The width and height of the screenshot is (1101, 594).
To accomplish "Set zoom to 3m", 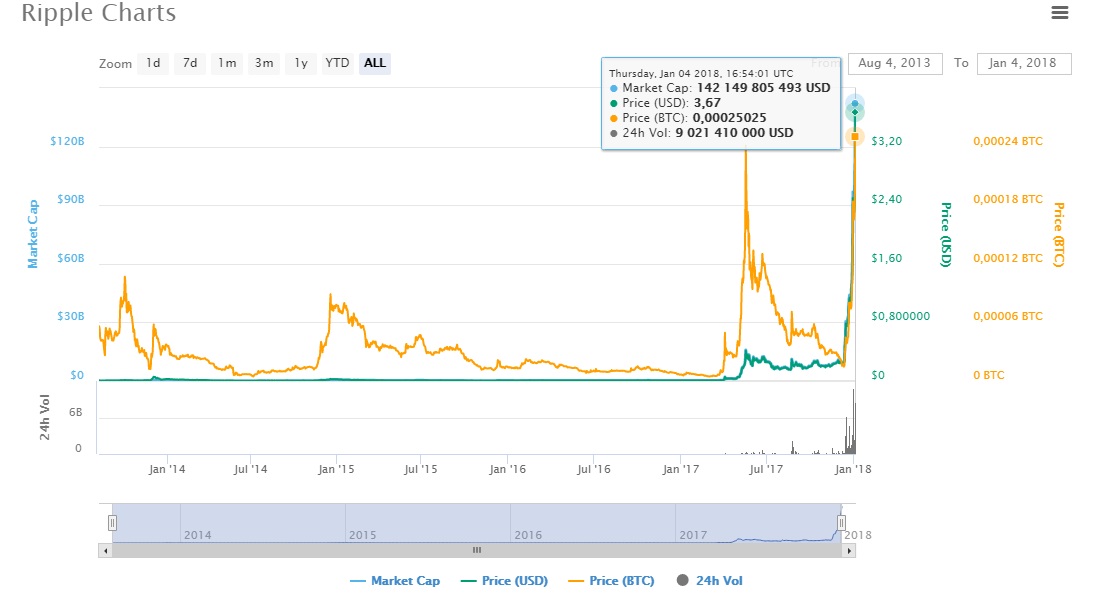I will (x=264, y=63).
